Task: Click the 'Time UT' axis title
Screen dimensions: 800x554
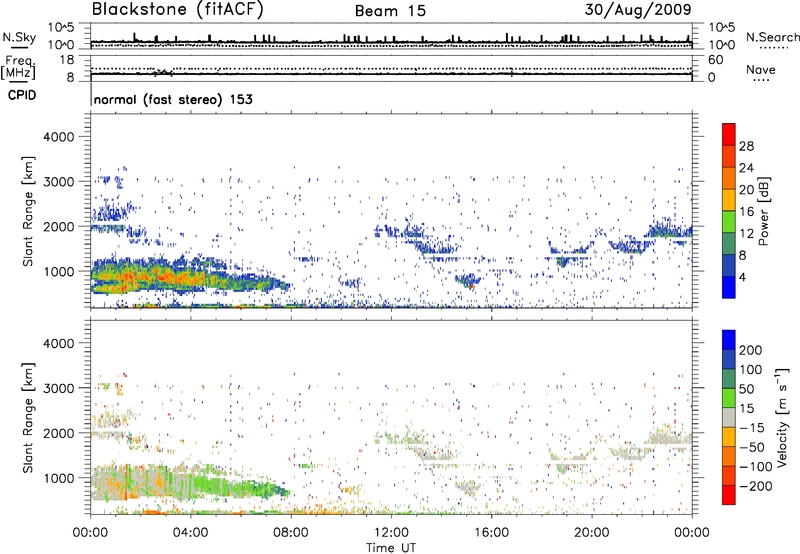Action: (391, 548)
